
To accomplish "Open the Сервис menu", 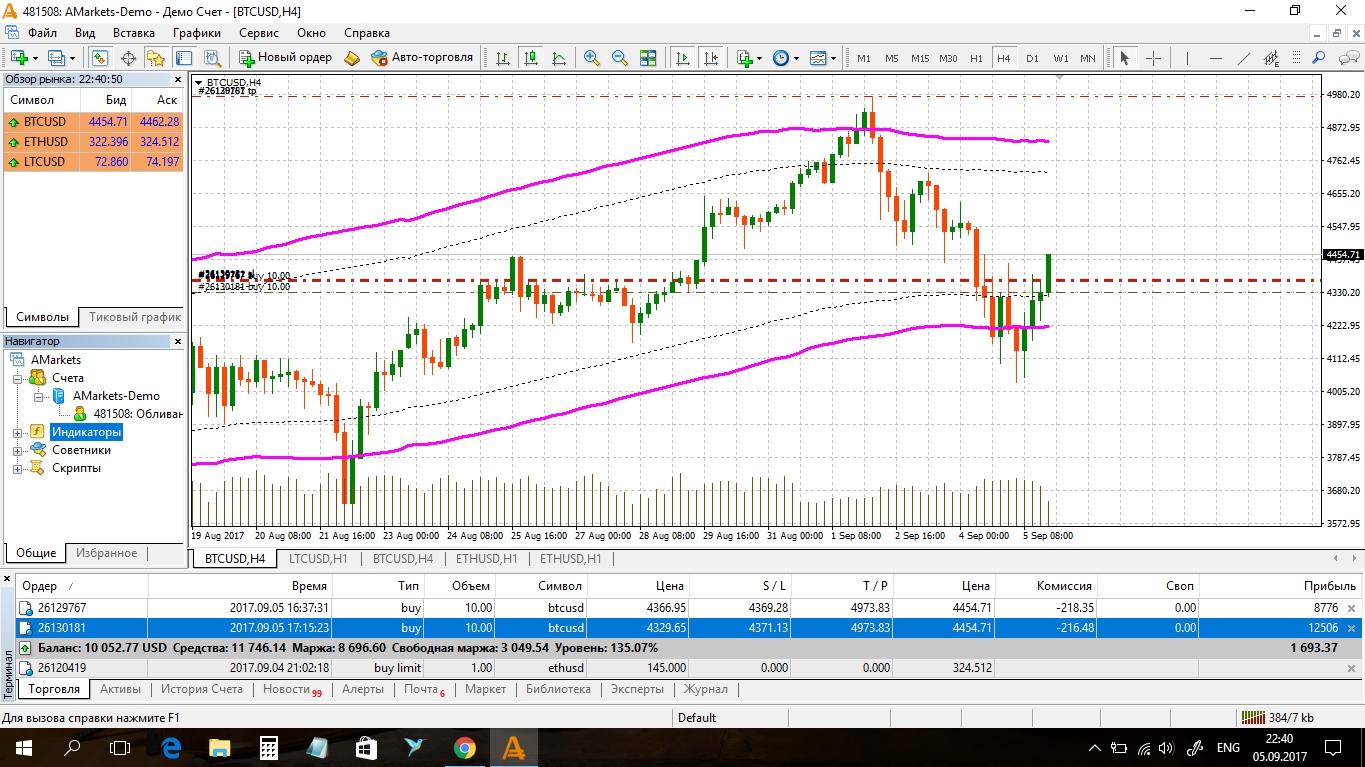I will [259, 33].
